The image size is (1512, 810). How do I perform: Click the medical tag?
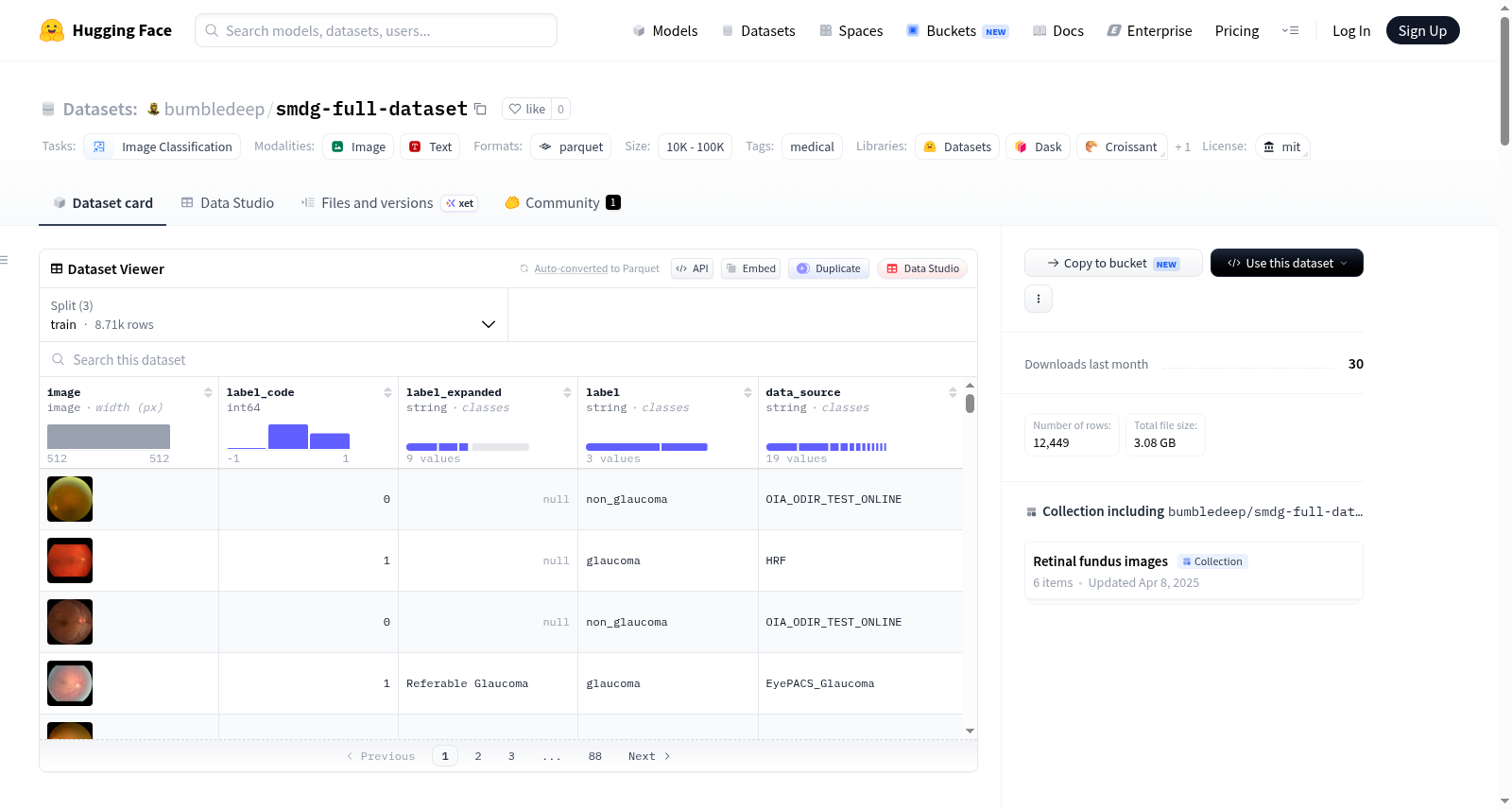coord(812,146)
